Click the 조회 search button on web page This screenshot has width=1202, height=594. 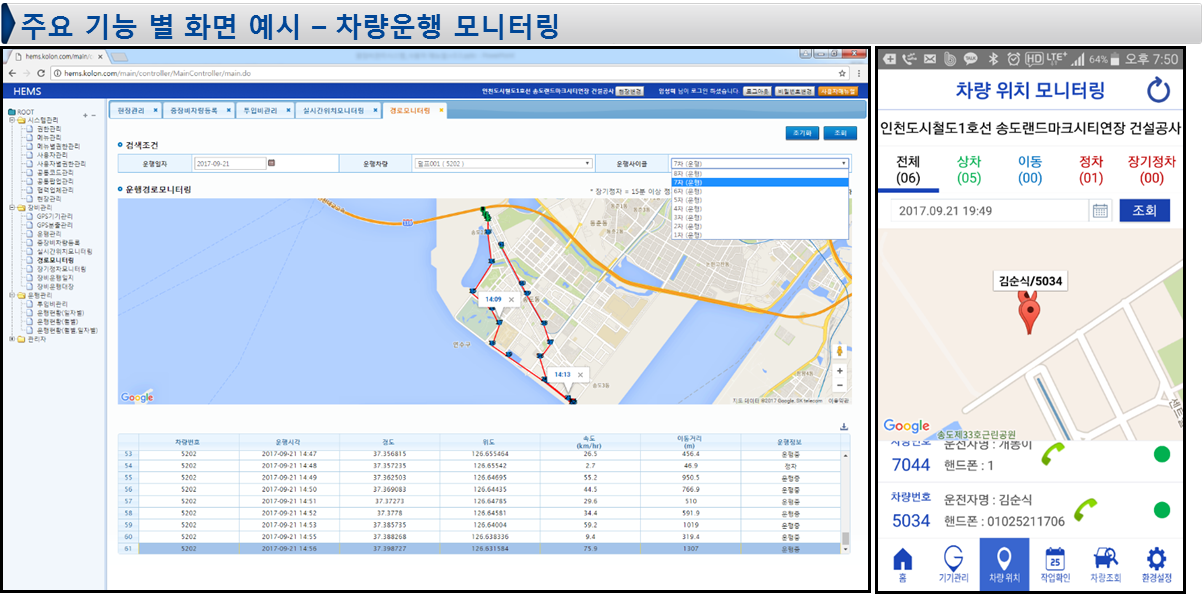pos(840,133)
